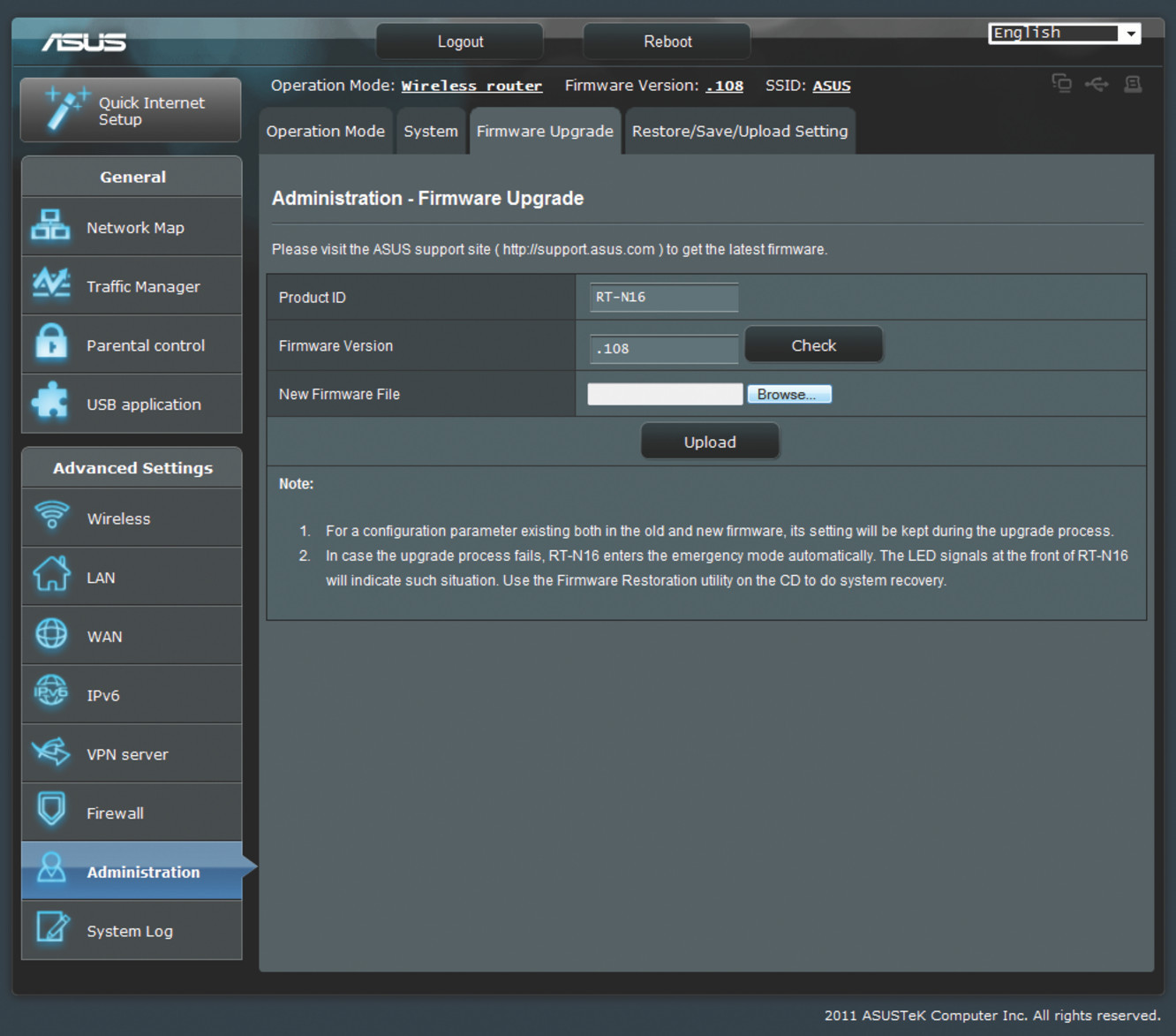Click the Network Map icon
The width and height of the screenshot is (1176, 1036).
pyautogui.click(x=50, y=226)
